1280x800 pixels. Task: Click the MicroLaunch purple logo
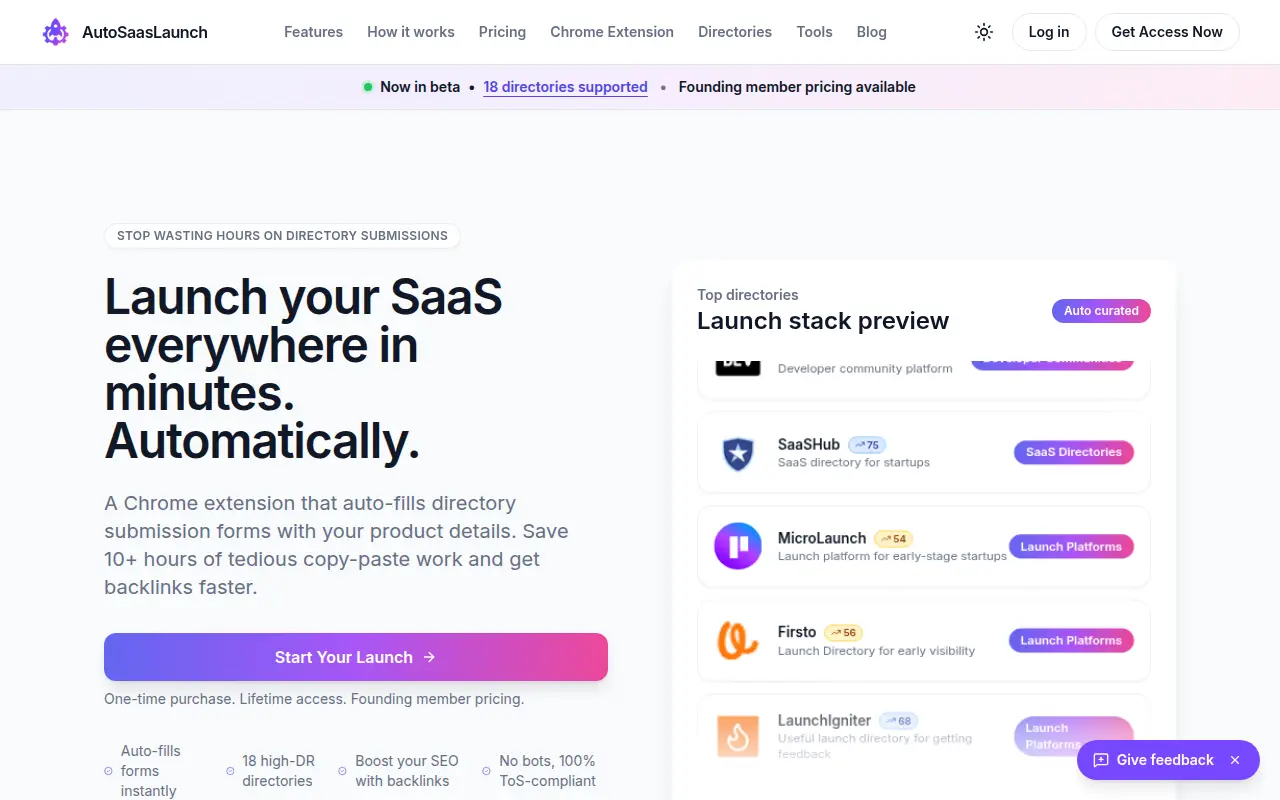click(x=738, y=546)
